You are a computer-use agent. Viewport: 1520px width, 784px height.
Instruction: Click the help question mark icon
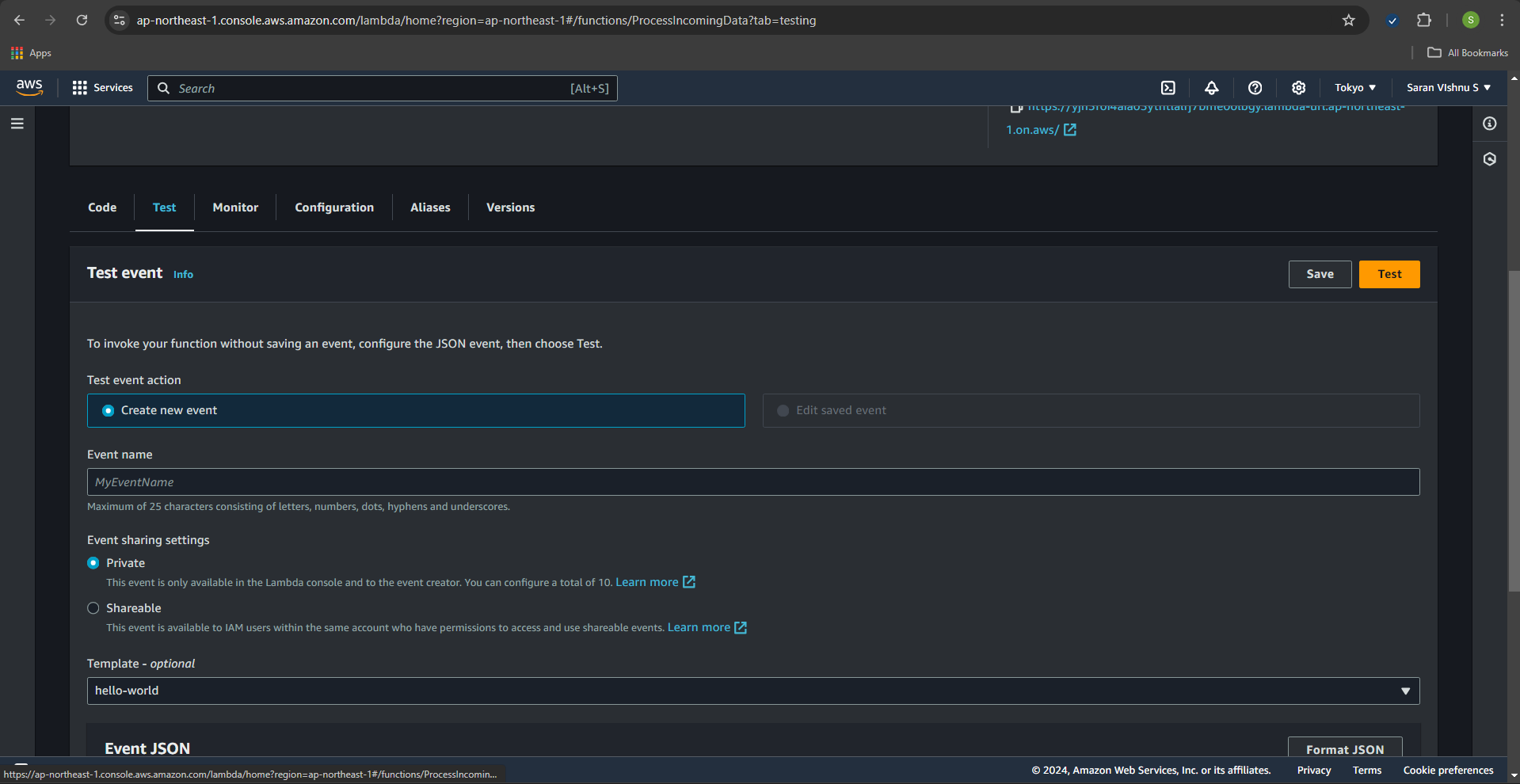point(1255,88)
